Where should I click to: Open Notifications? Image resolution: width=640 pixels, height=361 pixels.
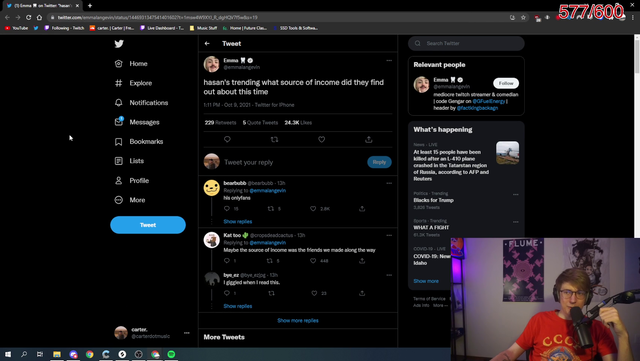point(141,103)
